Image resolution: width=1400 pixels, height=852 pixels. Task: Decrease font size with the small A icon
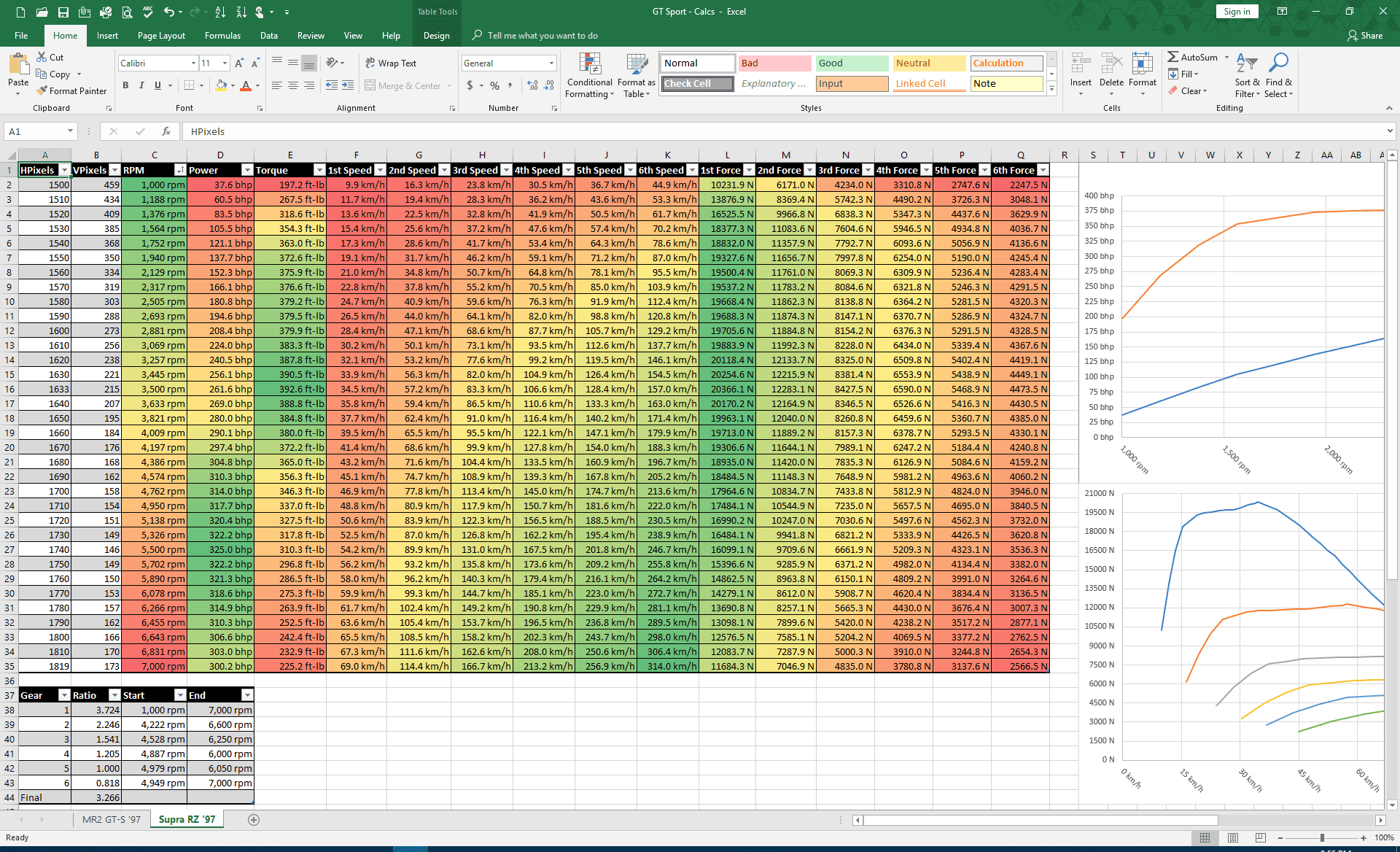click(257, 63)
